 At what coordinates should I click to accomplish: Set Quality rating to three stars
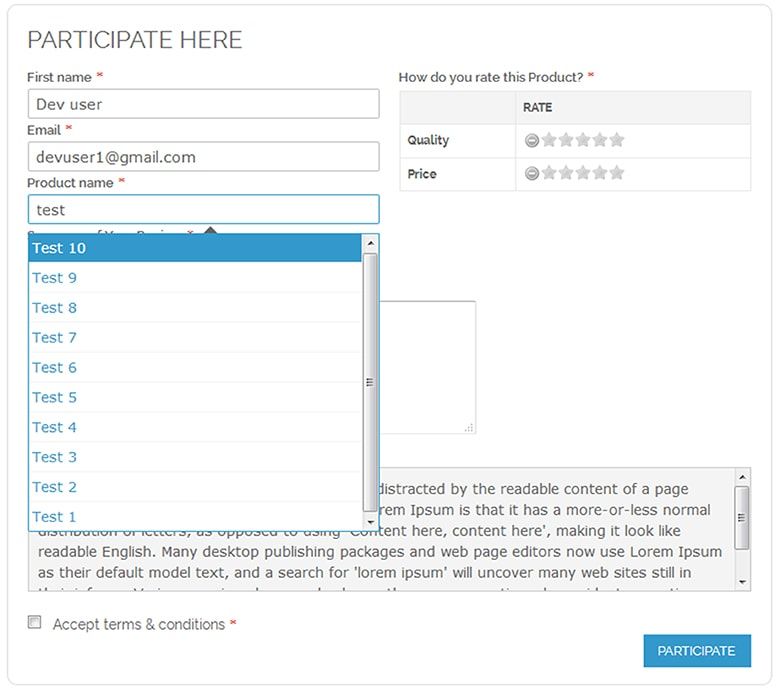click(x=583, y=140)
